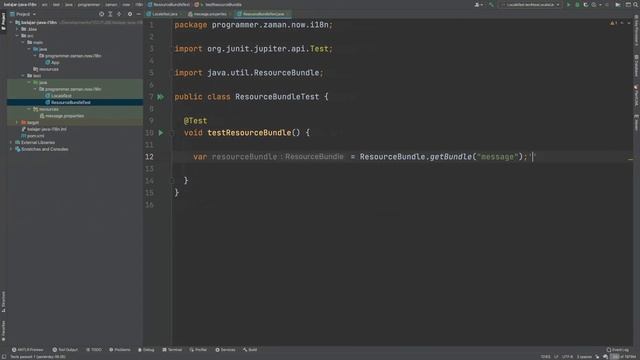Collapse the main folder
The width and height of the screenshot is (640, 360).
coord(23,42)
